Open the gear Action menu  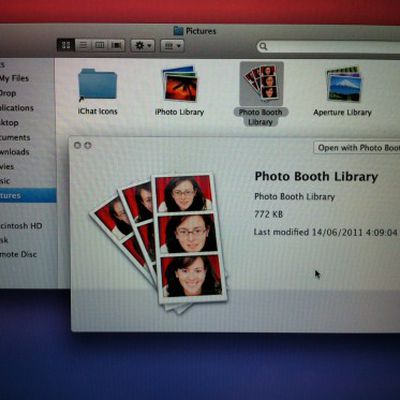143,45
